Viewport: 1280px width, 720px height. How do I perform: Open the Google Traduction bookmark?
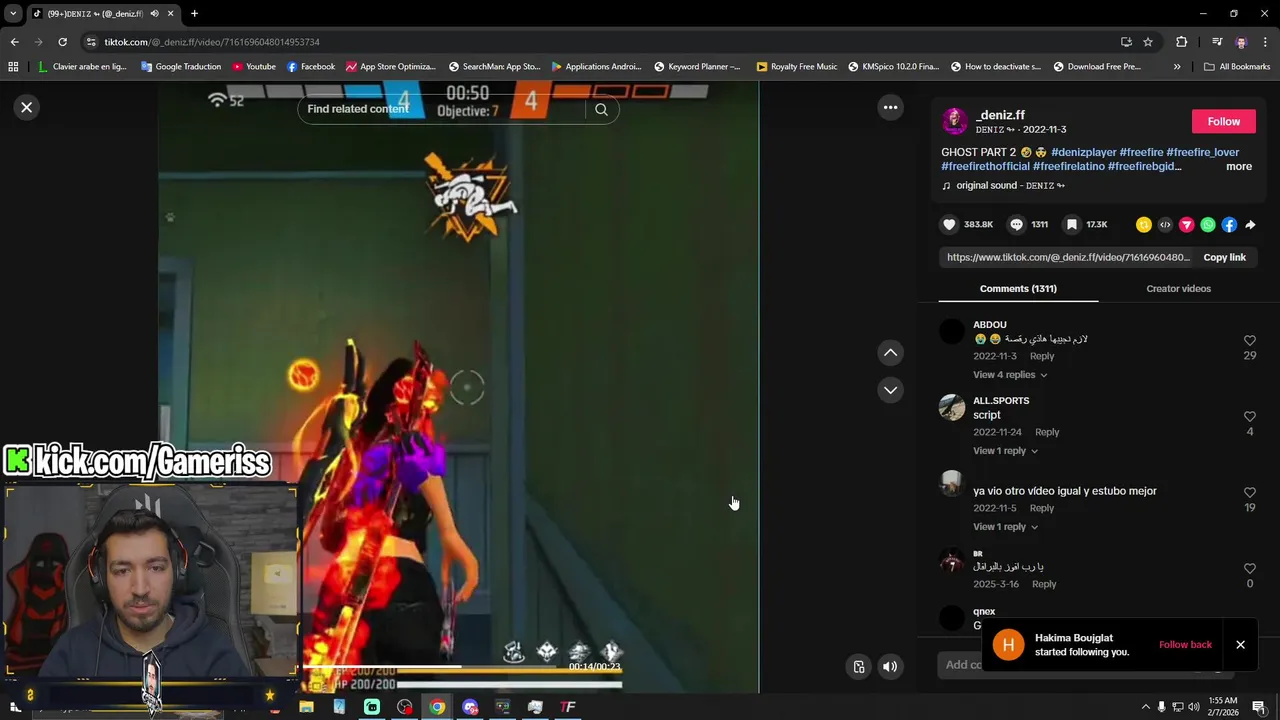click(x=181, y=67)
